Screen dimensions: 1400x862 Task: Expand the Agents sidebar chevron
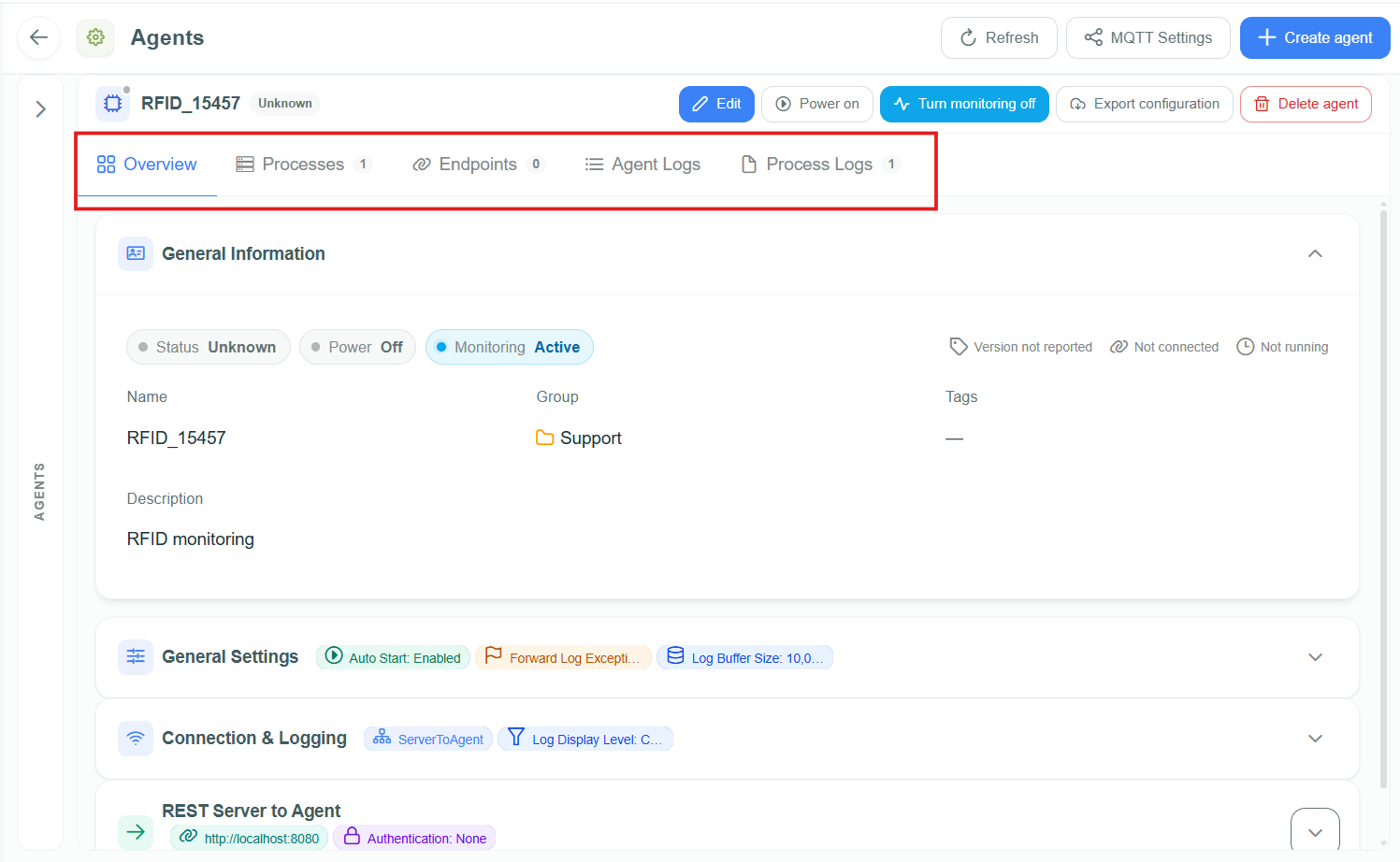click(x=40, y=109)
